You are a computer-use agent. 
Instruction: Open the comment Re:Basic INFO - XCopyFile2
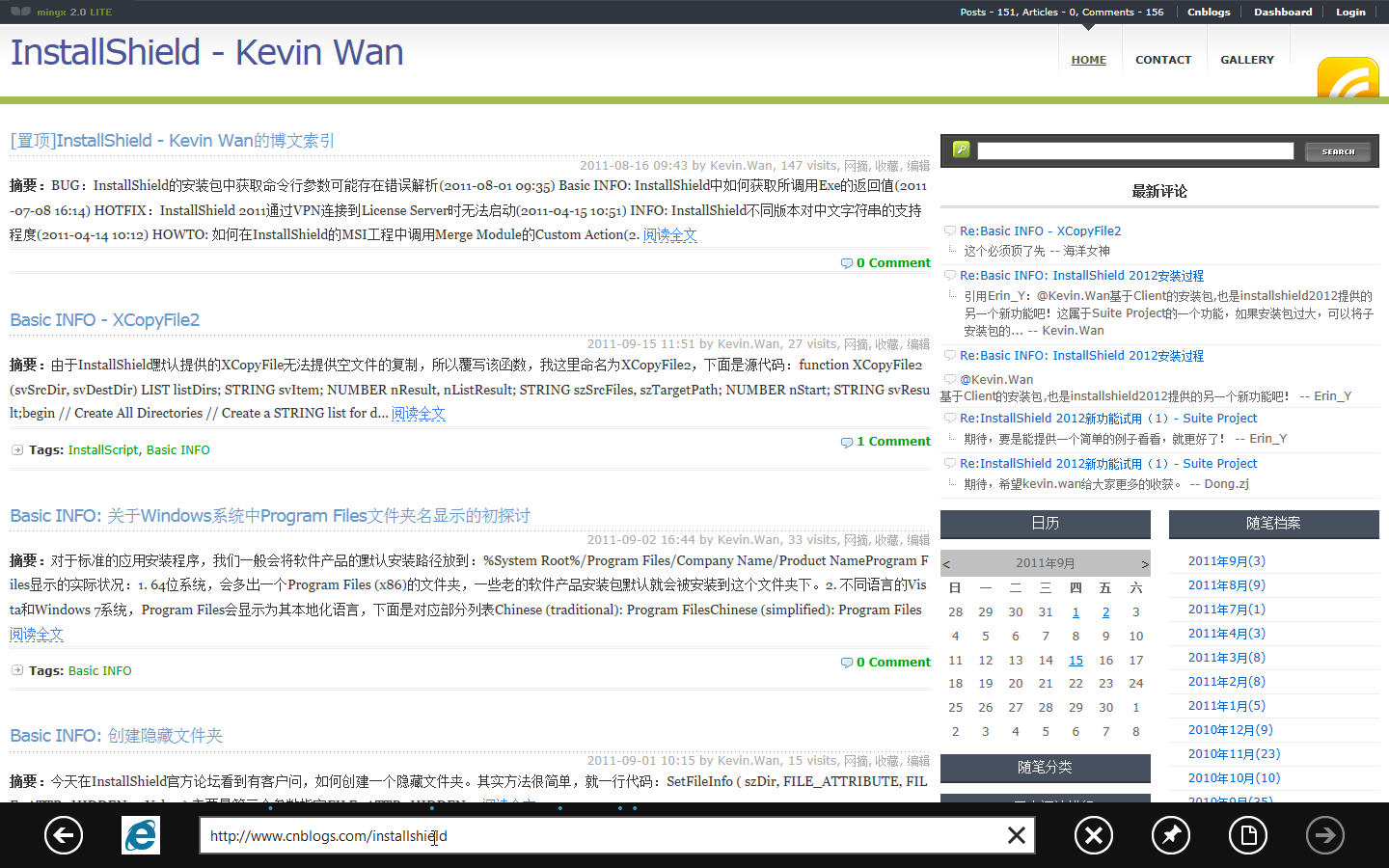tap(1040, 231)
